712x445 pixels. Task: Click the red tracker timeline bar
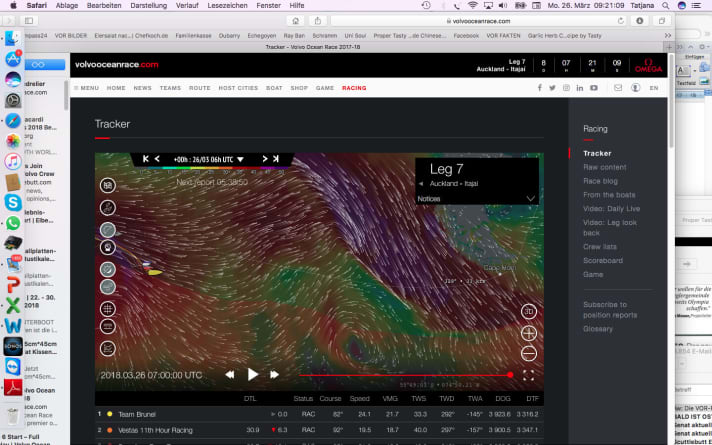[405, 375]
